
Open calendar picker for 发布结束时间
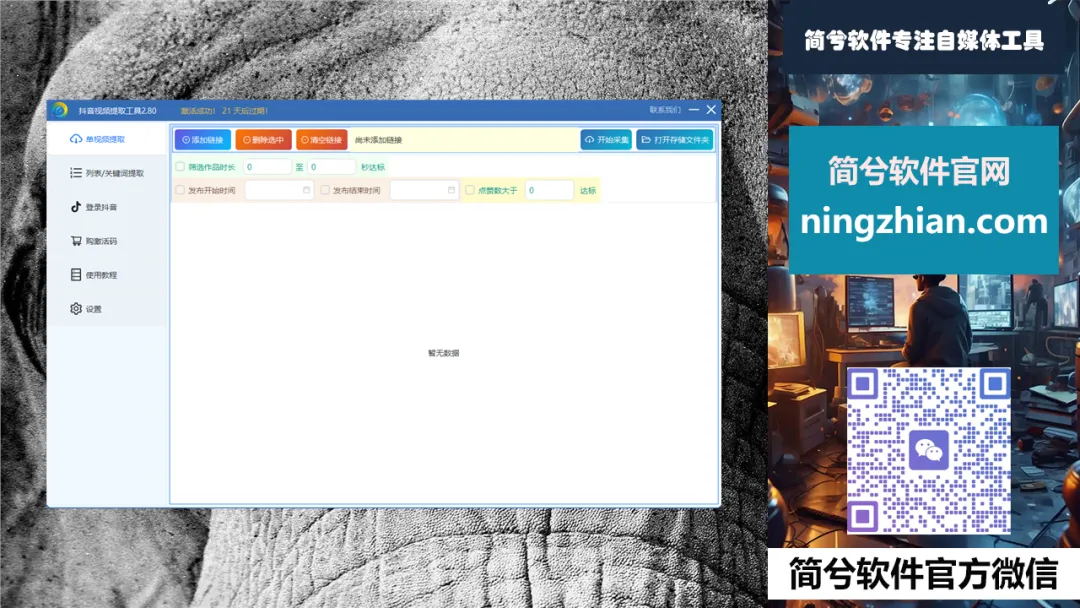[451, 190]
